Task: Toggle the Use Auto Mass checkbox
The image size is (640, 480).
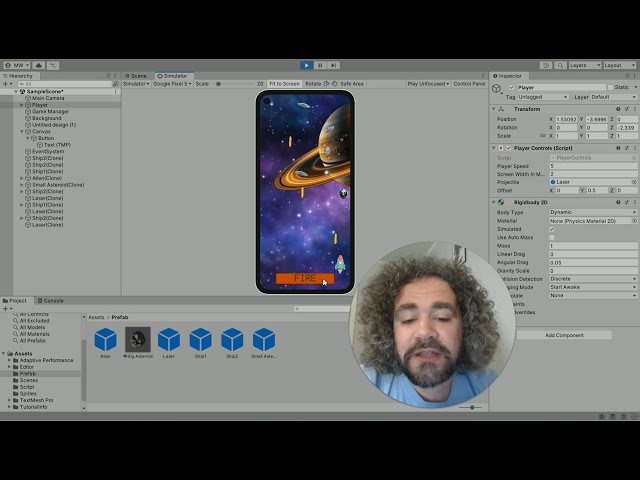Action: pyautogui.click(x=552, y=238)
